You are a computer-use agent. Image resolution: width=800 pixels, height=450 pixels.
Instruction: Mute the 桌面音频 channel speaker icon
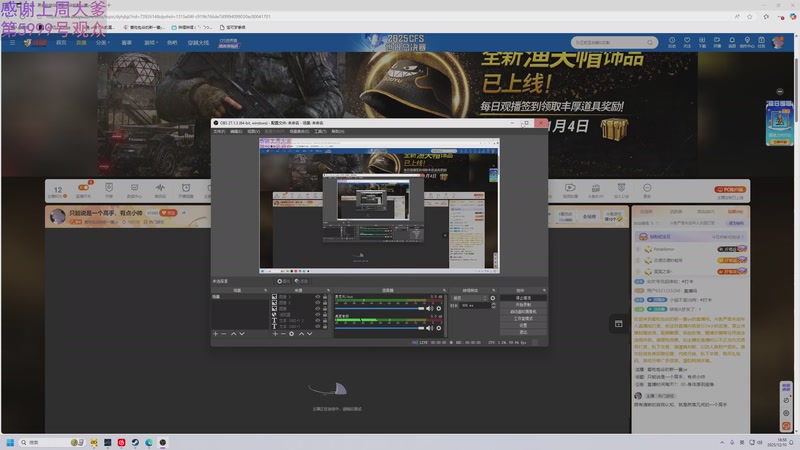tap(430, 328)
